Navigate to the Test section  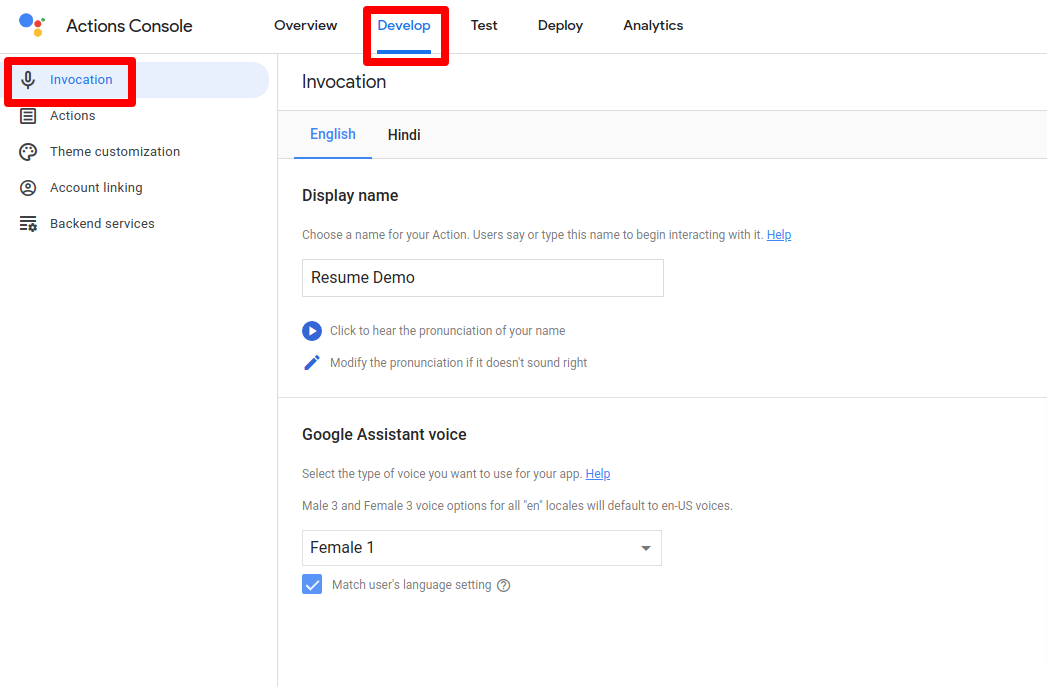(484, 25)
